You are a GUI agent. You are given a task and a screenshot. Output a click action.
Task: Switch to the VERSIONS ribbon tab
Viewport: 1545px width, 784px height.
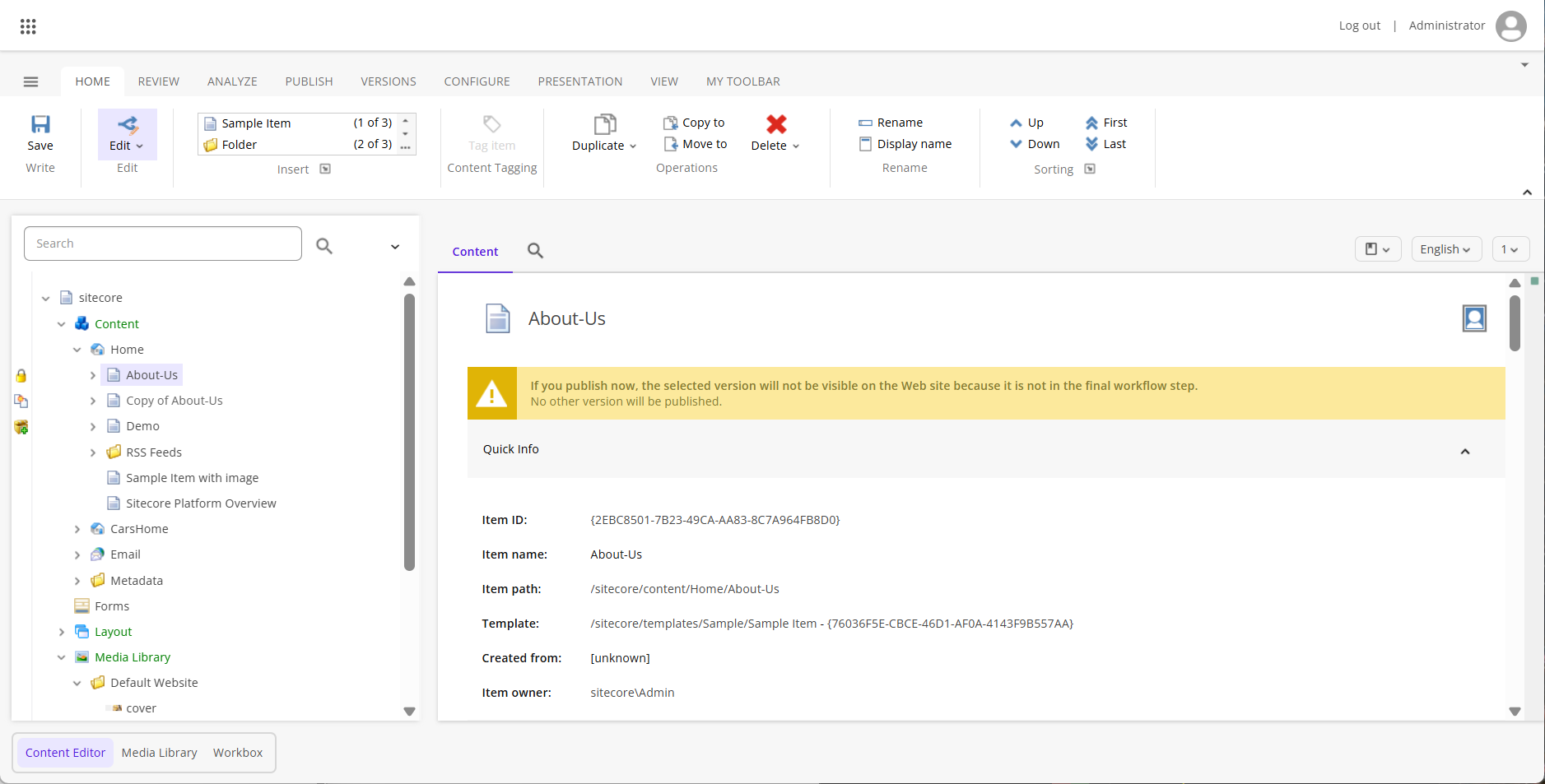pos(389,81)
